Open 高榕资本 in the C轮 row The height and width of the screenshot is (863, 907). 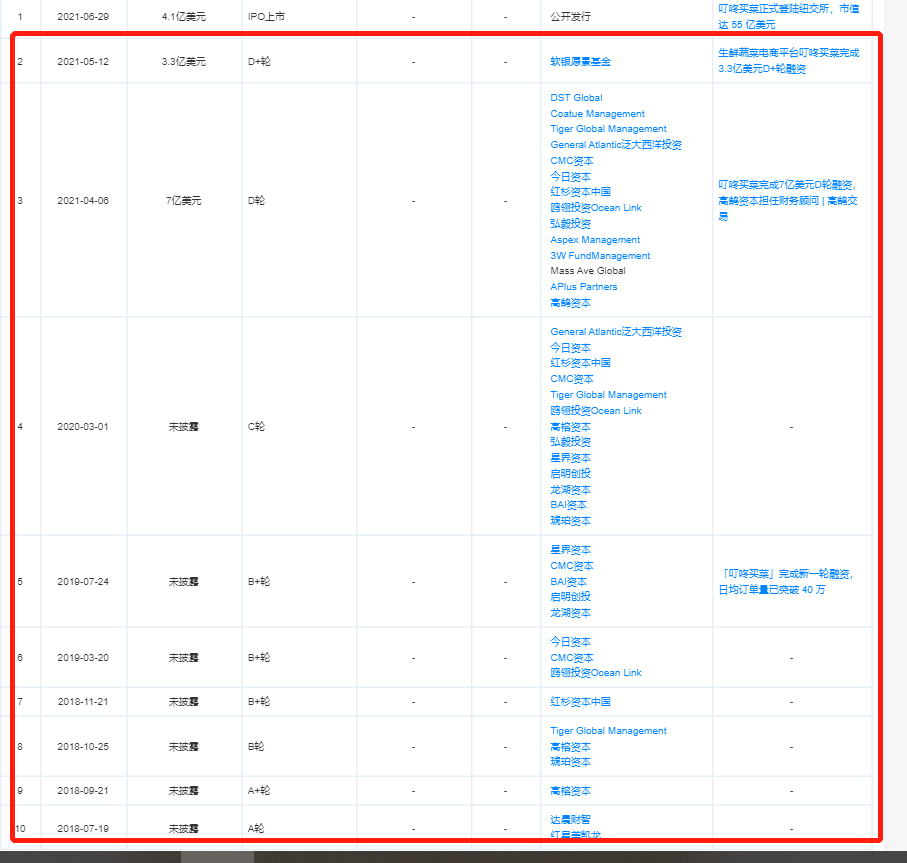pos(570,427)
